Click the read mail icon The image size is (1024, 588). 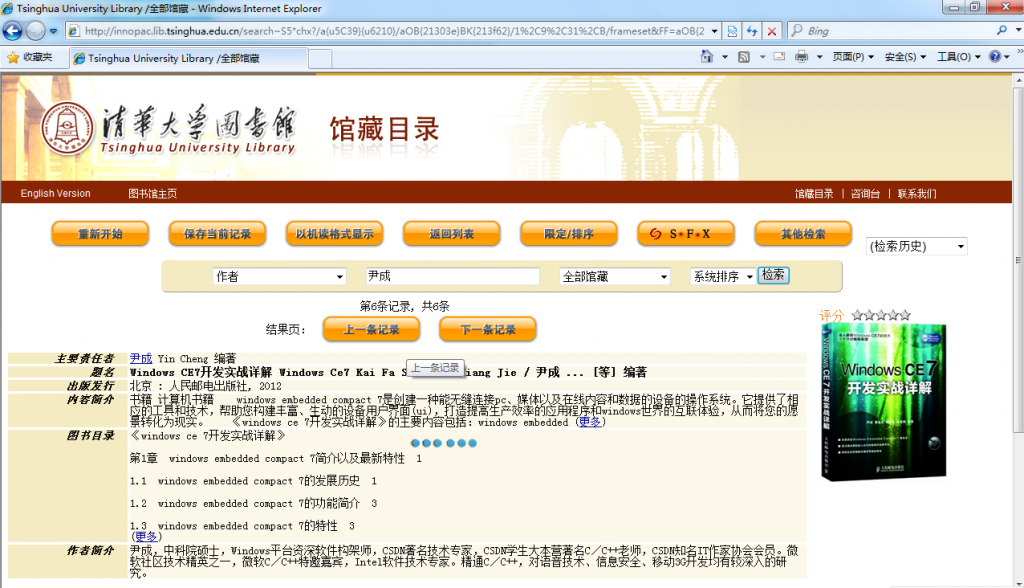[779, 57]
